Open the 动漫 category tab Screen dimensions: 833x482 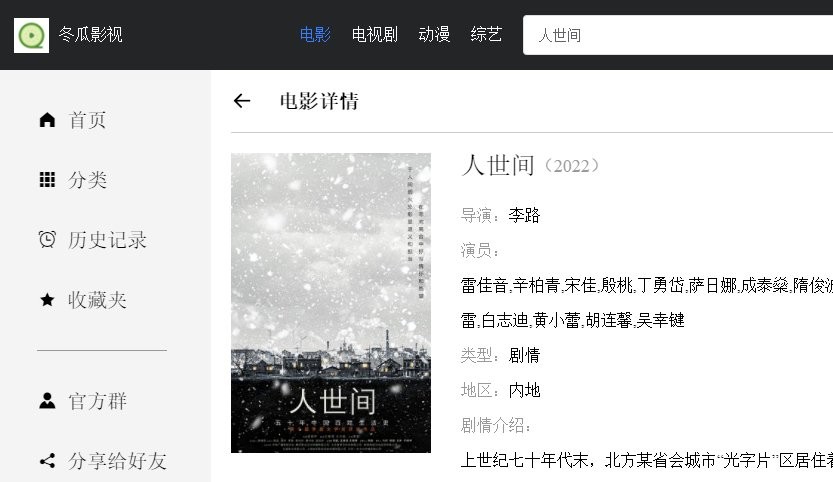(x=434, y=35)
